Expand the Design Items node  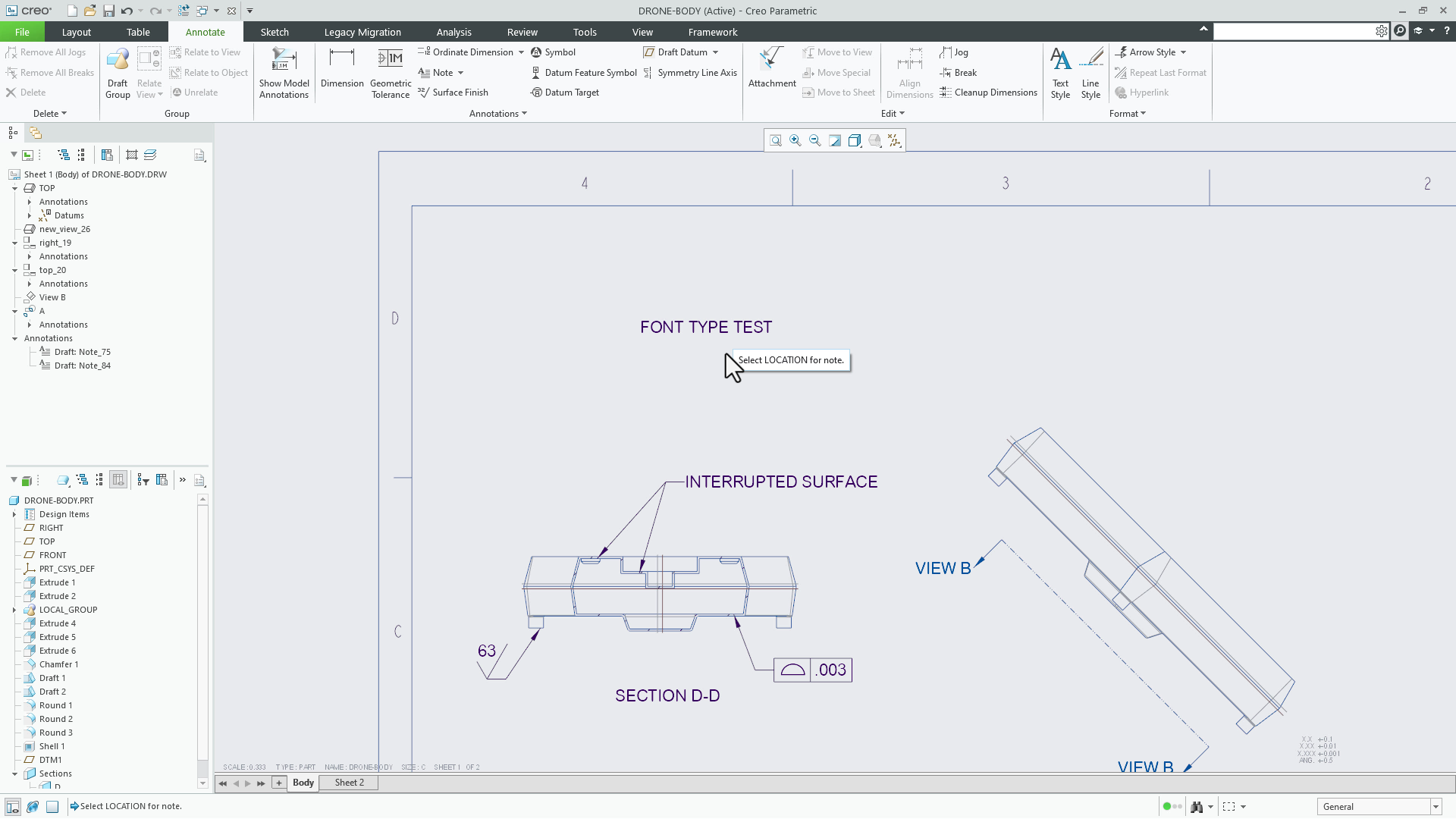[14, 515]
